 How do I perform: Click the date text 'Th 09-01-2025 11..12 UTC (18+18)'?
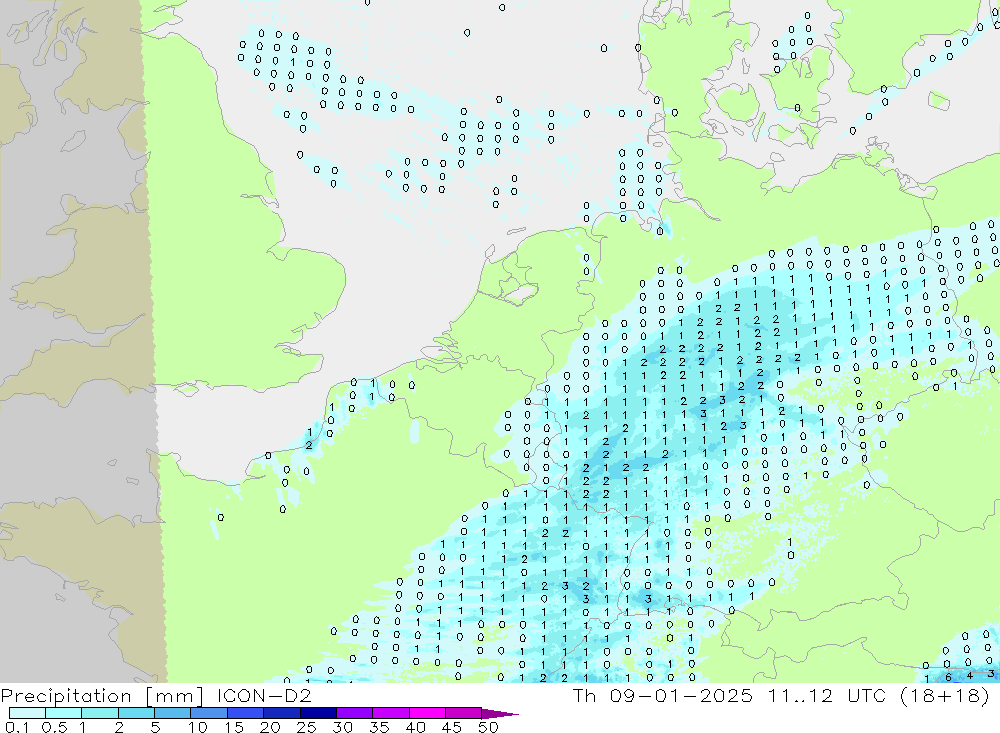pyautogui.click(x=781, y=695)
